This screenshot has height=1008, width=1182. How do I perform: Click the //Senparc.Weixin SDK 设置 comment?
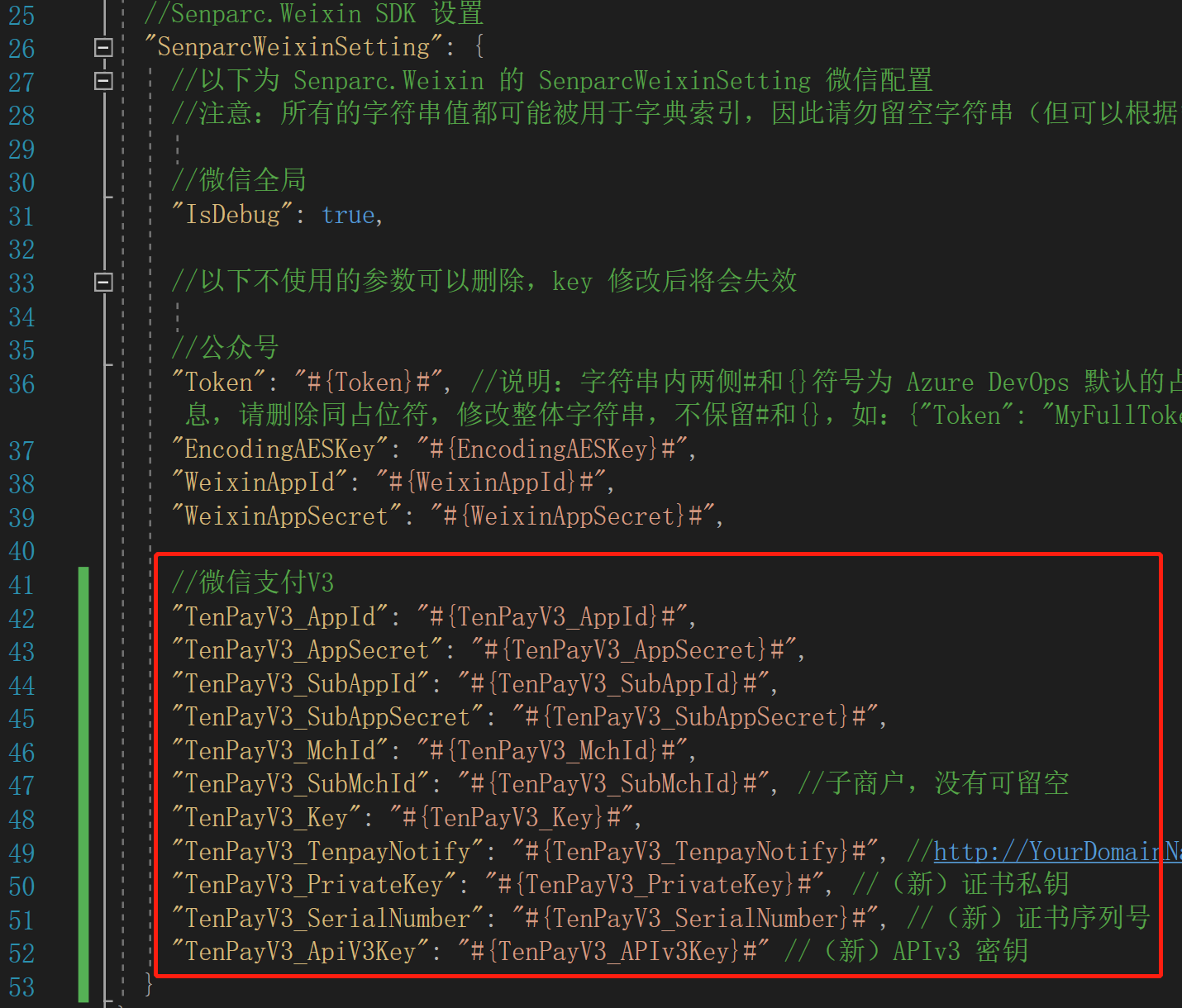pyautogui.click(x=313, y=14)
